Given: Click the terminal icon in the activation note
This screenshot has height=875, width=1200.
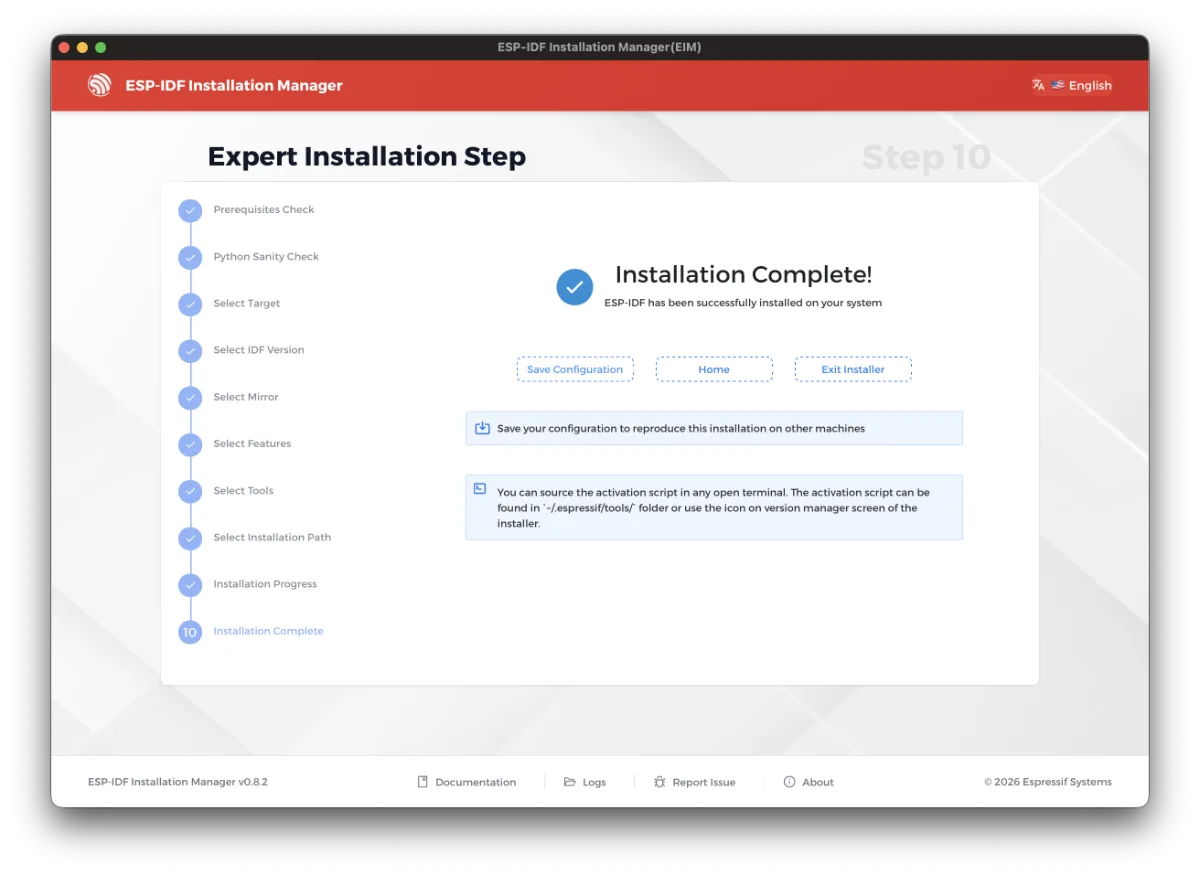Looking at the screenshot, I should pyautogui.click(x=480, y=489).
